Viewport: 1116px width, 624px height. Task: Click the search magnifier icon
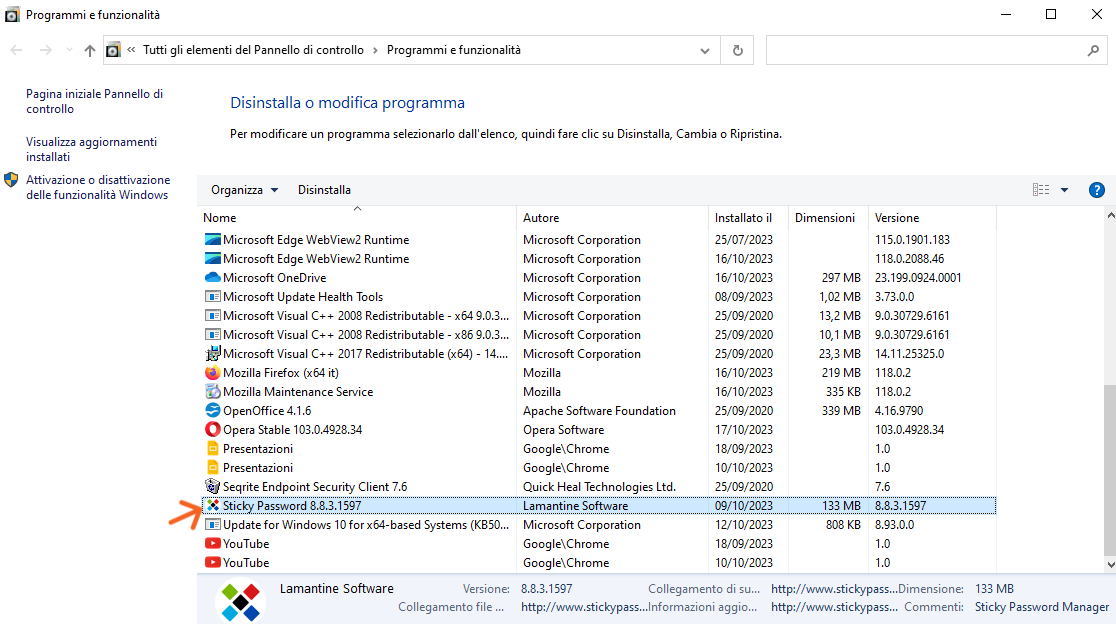click(1093, 51)
